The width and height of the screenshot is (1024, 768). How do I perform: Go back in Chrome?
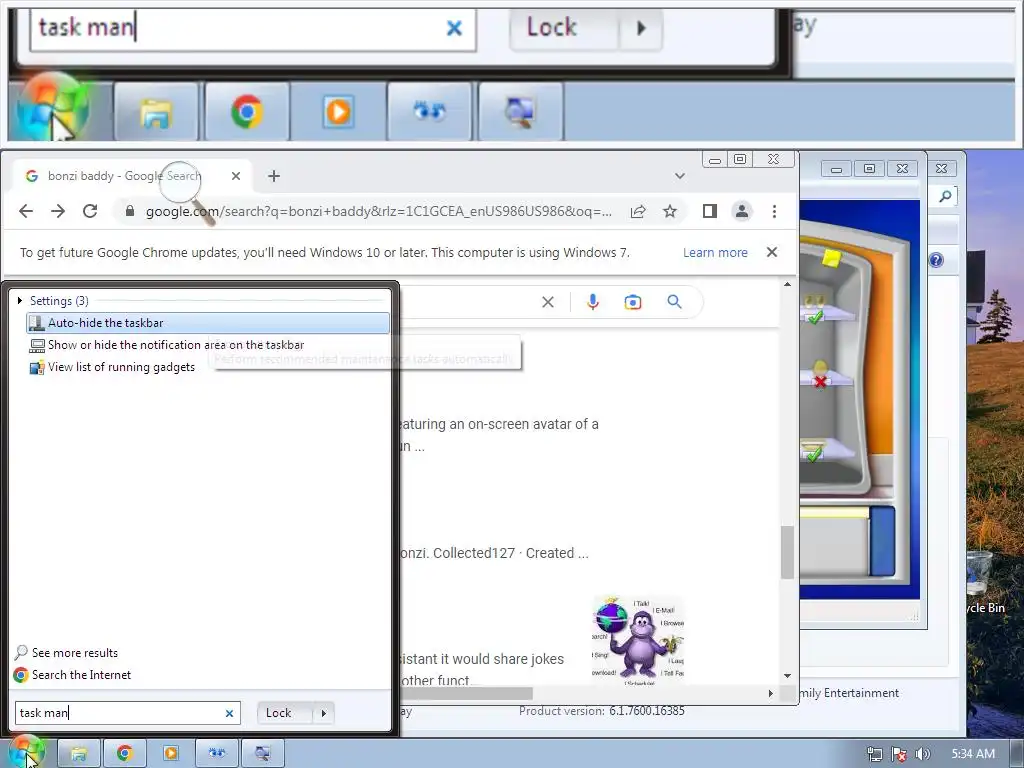[26, 211]
